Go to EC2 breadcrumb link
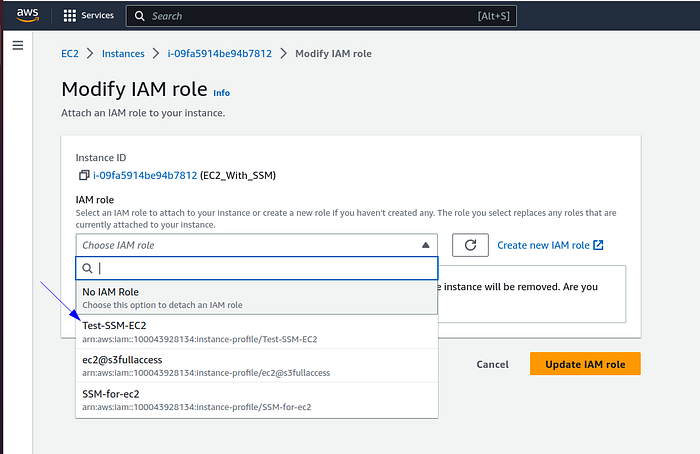This screenshot has width=700, height=454. pos(70,54)
